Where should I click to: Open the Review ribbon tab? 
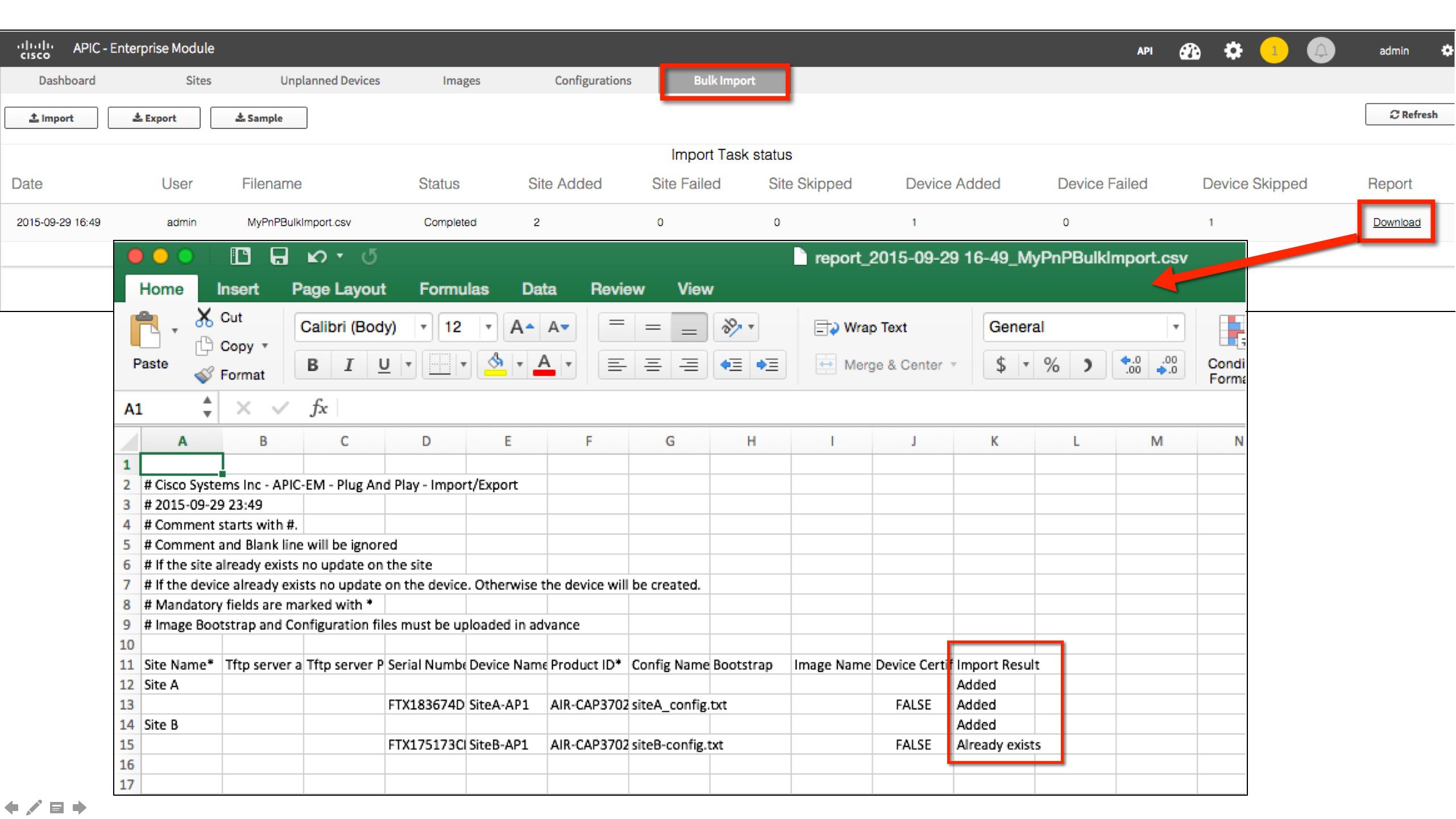click(617, 289)
